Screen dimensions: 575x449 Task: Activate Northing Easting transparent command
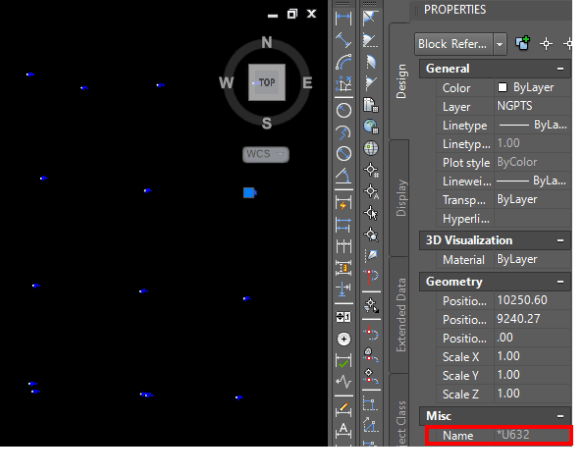[370, 105]
